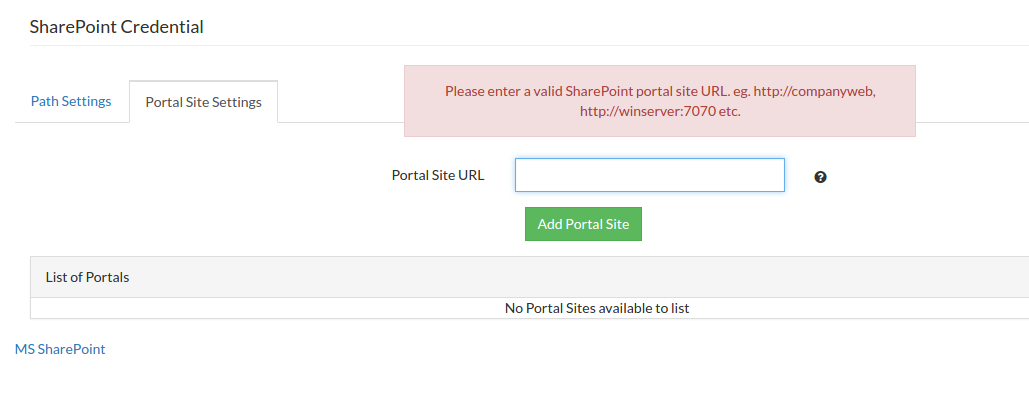Go back to Path Settings
Image resolution: width=1029 pixels, height=398 pixels.
click(71, 102)
